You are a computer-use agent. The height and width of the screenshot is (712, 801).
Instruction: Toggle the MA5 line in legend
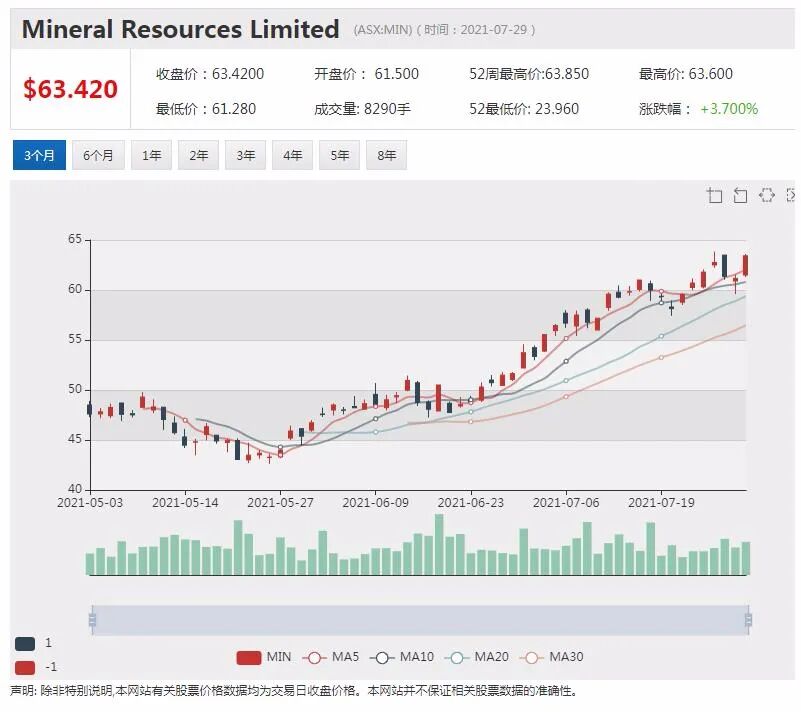point(331,657)
